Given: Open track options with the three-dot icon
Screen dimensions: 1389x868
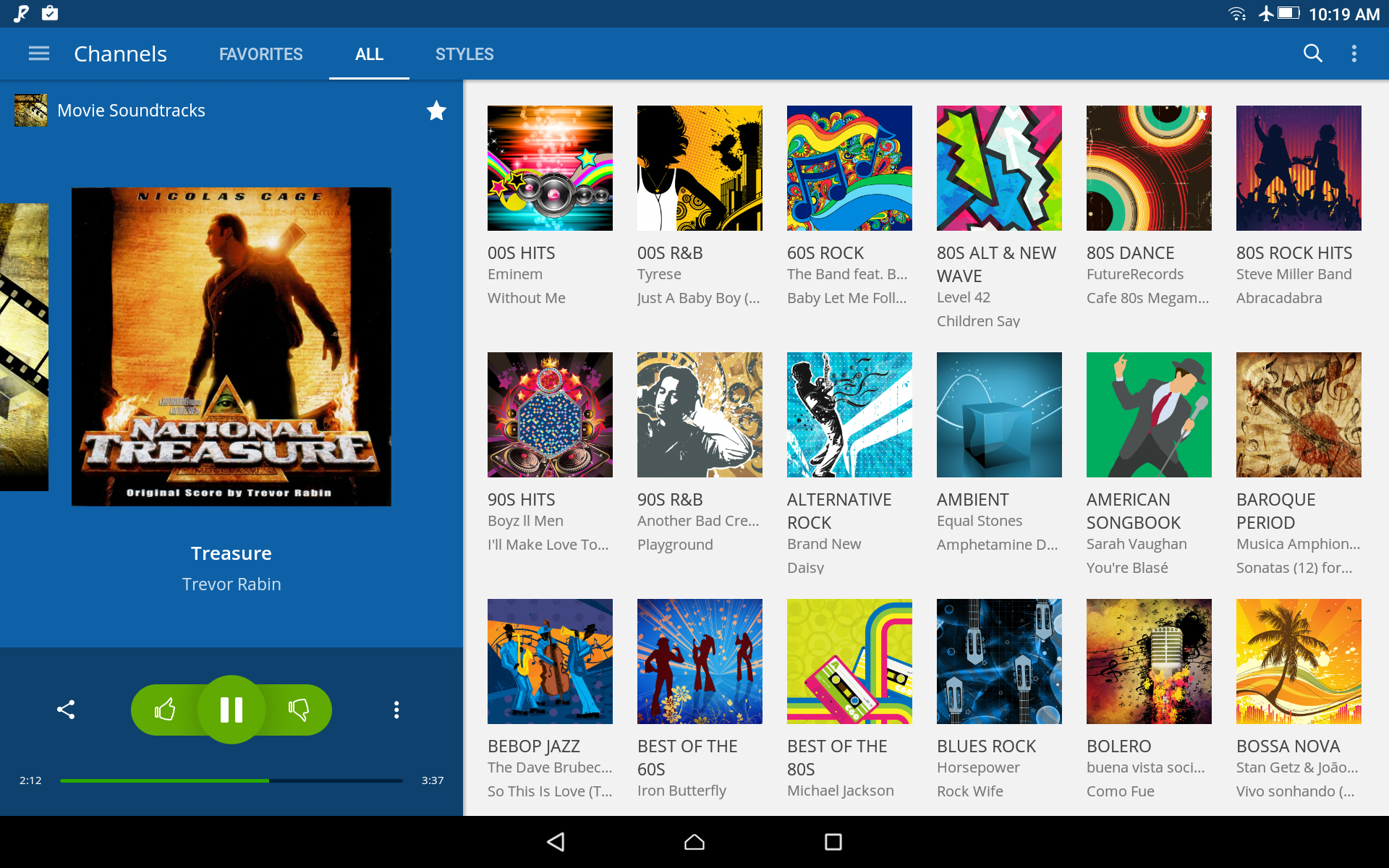Looking at the screenshot, I should (396, 709).
